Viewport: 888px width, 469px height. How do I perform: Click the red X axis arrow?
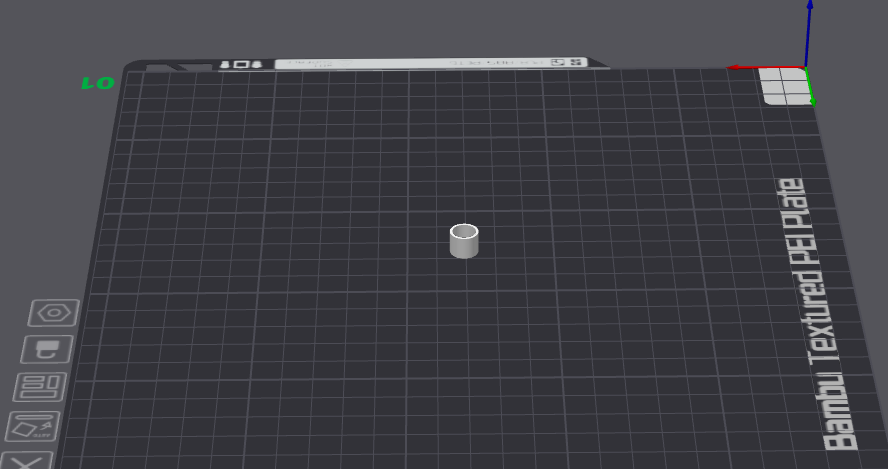(765, 67)
